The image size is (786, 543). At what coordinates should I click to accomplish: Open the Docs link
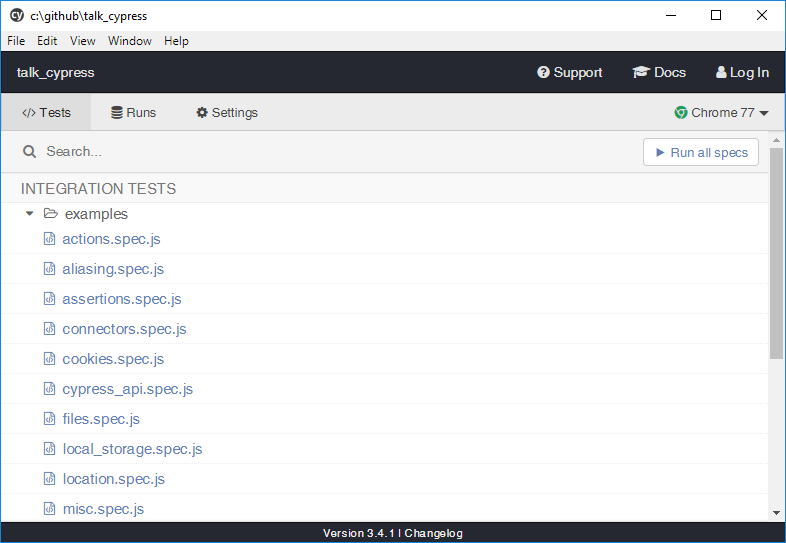click(x=659, y=72)
